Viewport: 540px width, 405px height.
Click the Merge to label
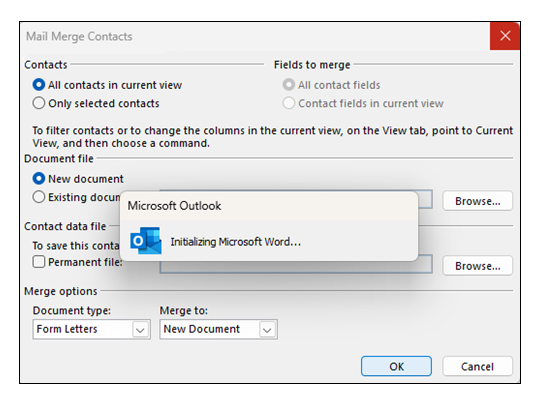pyautogui.click(x=184, y=311)
